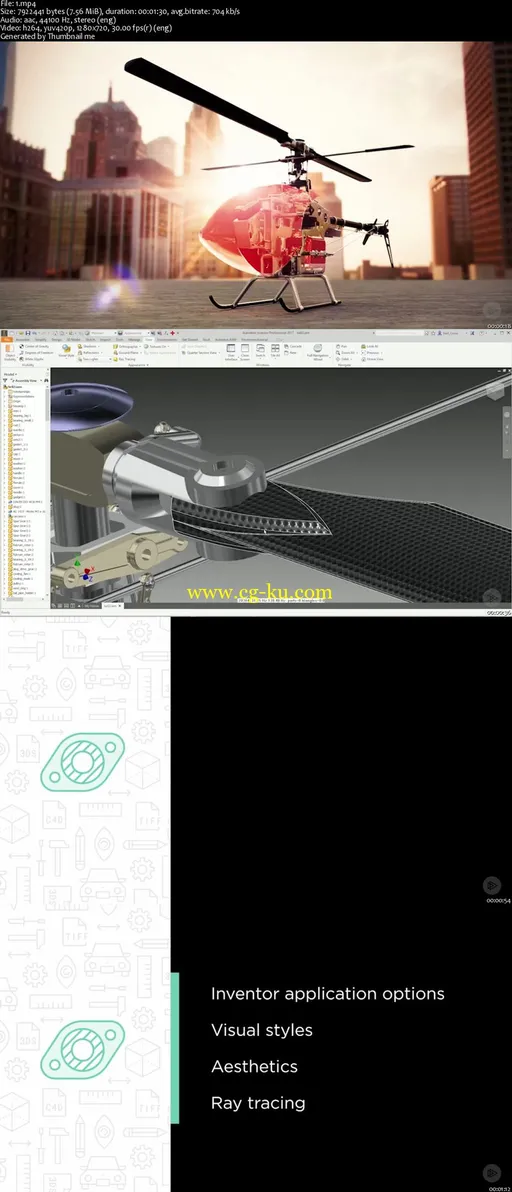Click the Ray Tracing tool in ribbon

point(122,360)
